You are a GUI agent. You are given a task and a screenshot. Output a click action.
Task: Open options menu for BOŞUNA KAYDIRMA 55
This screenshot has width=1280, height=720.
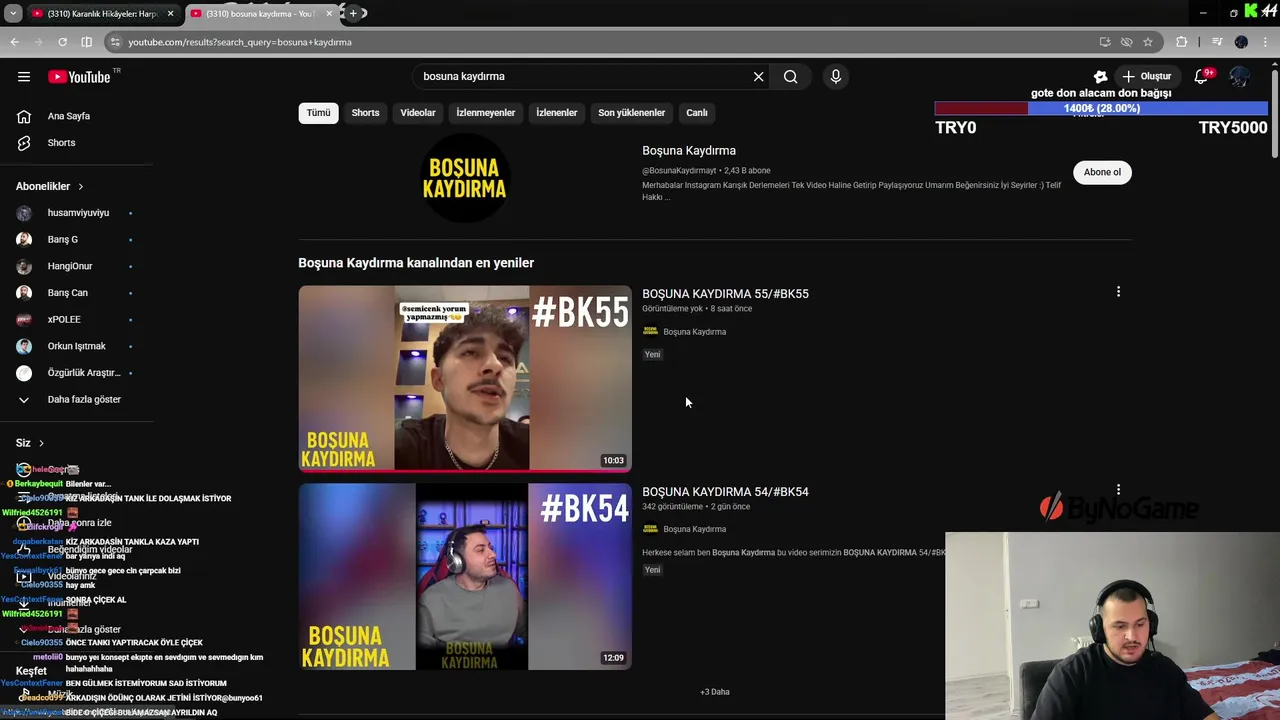1118,292
